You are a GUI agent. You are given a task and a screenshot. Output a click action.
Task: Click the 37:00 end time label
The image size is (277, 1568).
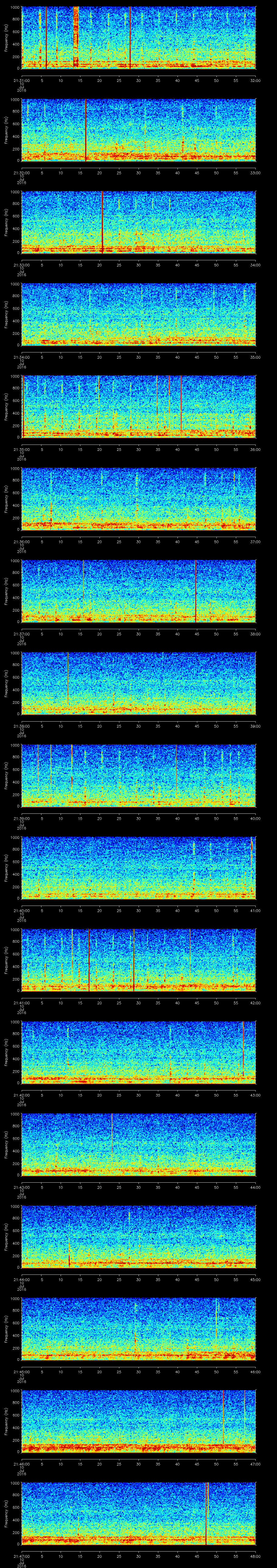[x=255, y=542]
